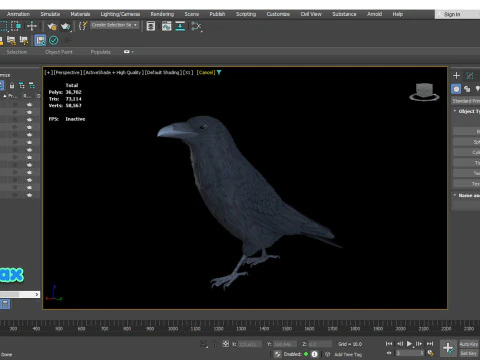
Task: Open the Substance menu
Action: coord(344,14)
